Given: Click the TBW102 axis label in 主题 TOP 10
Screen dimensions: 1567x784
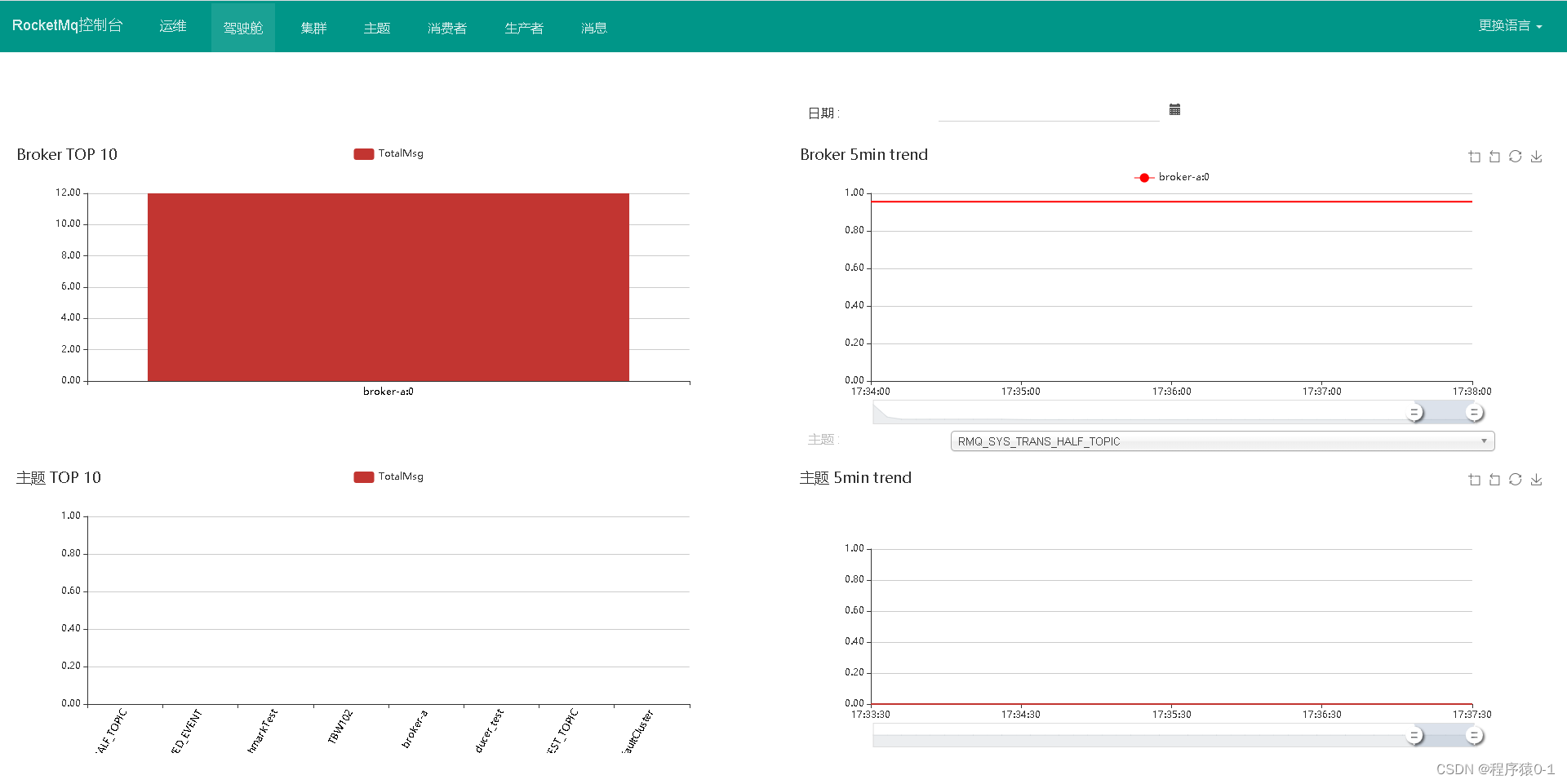Looking at the screenshot, I should tap(340, 726).
